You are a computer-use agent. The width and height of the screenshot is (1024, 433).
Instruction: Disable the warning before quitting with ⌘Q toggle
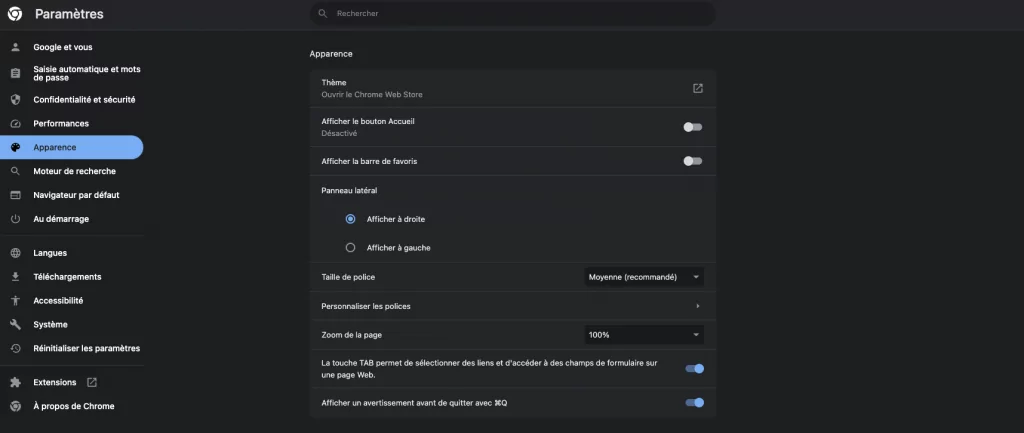click(694, 403)
